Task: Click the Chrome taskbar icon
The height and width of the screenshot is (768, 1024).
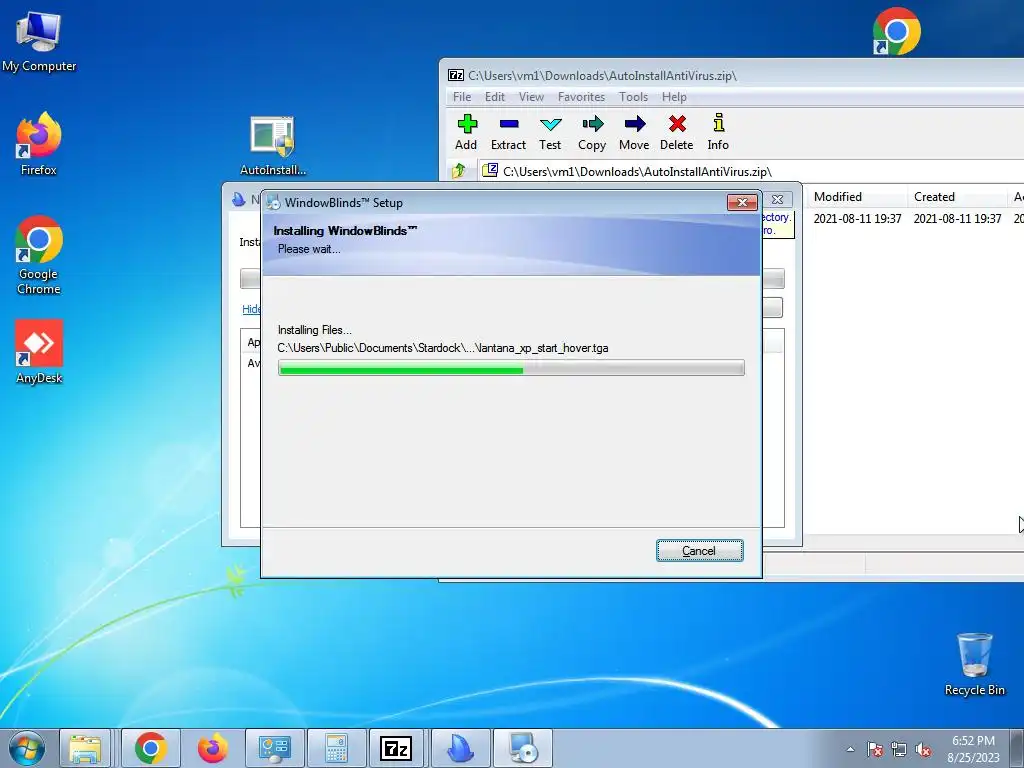Action: [151, 748]
